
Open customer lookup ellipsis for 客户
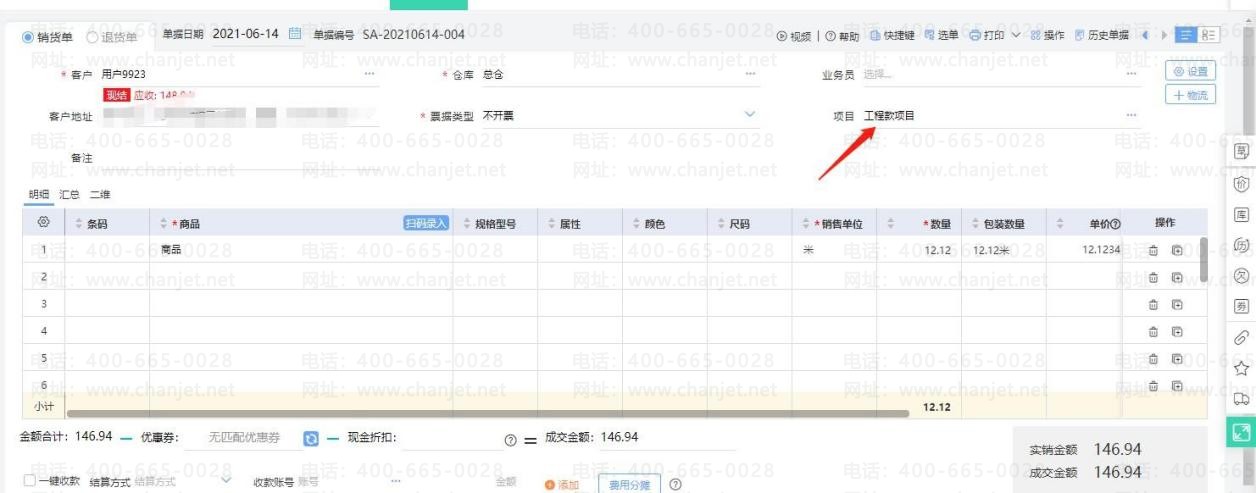click(371, 74)
